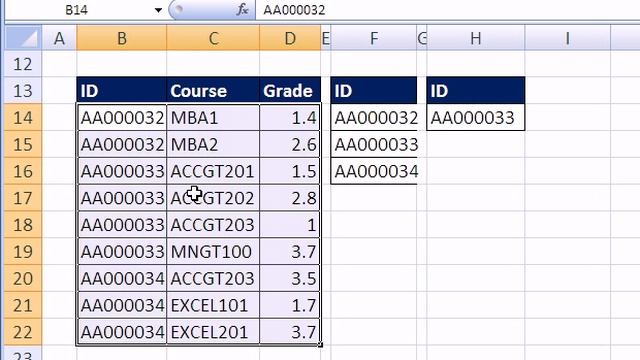Image resolution: width=640 pixels, height=360 pixels.
Task: Select column H header
Action: tap(476, 38)
